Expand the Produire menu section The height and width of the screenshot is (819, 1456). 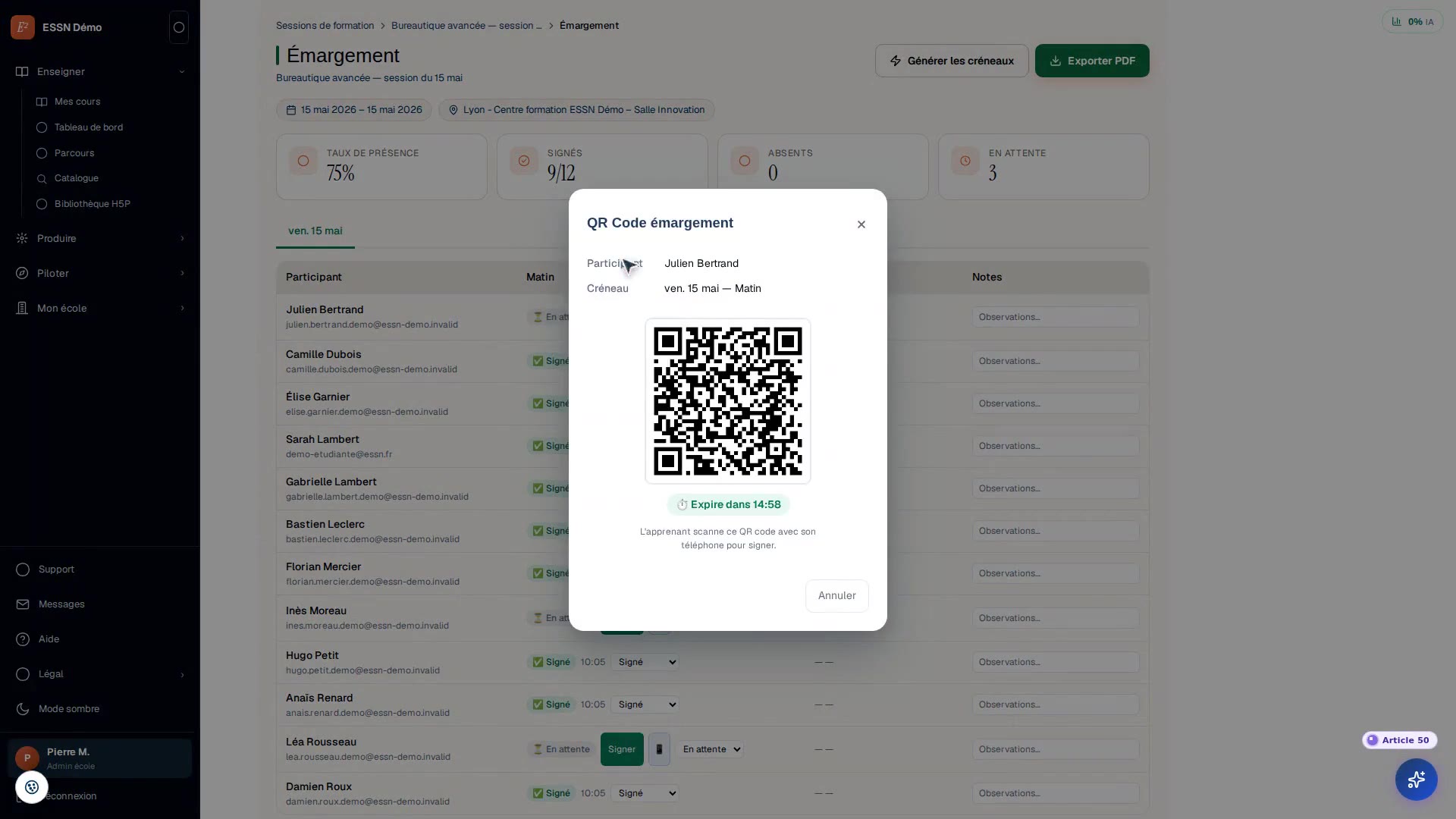(100, 238)
